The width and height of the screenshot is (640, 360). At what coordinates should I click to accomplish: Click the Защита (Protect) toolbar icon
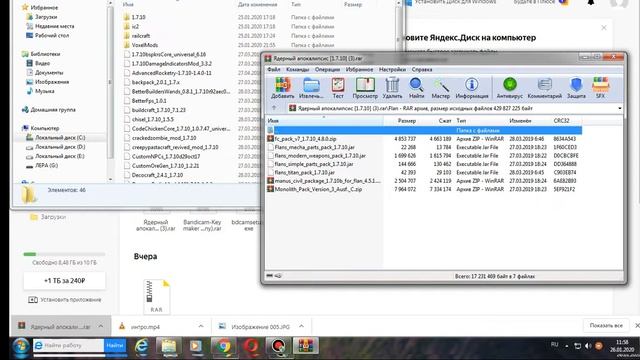click(576, 88)
